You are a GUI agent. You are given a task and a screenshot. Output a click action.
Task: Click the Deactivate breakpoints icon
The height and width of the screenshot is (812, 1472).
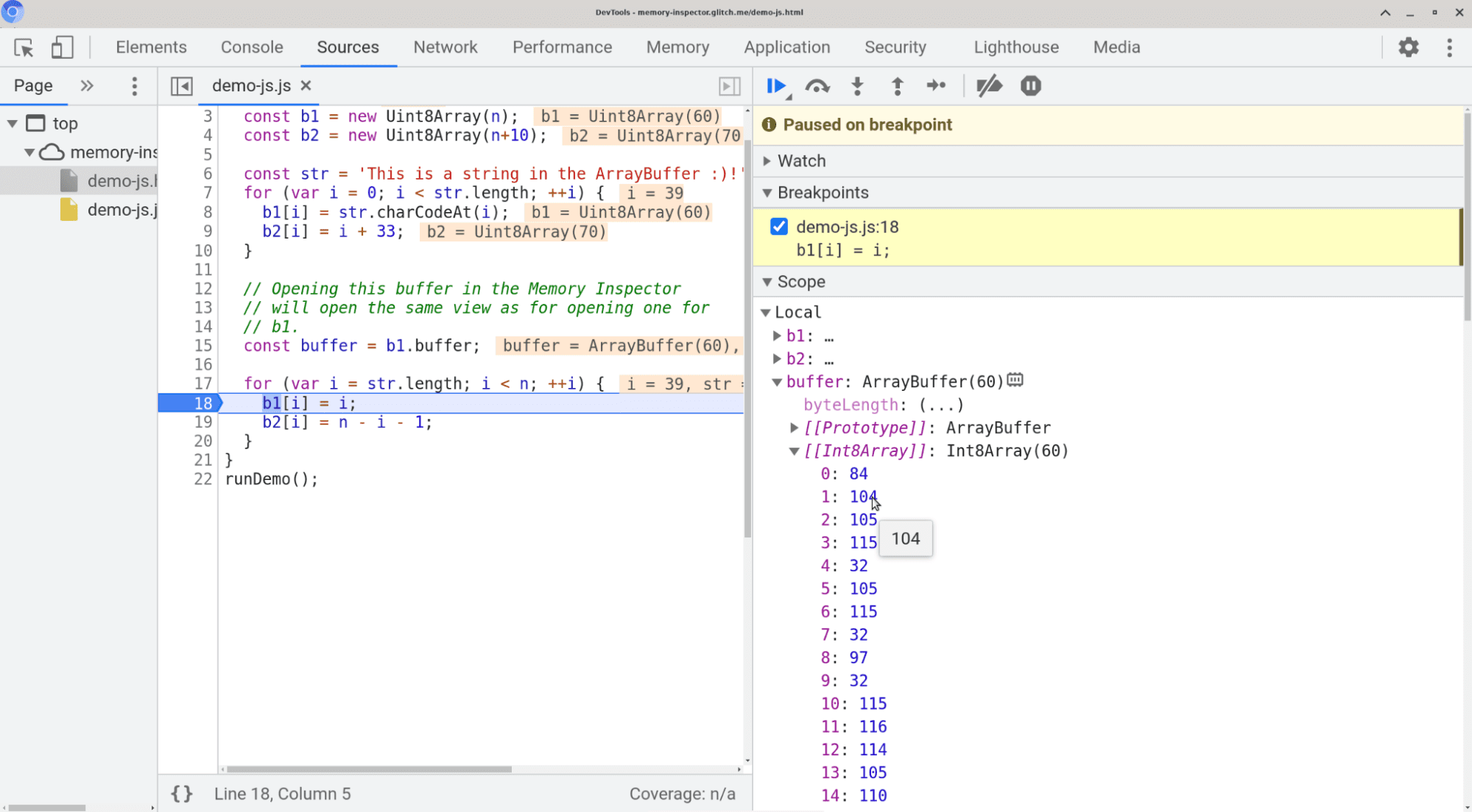(x=988, y=85)
